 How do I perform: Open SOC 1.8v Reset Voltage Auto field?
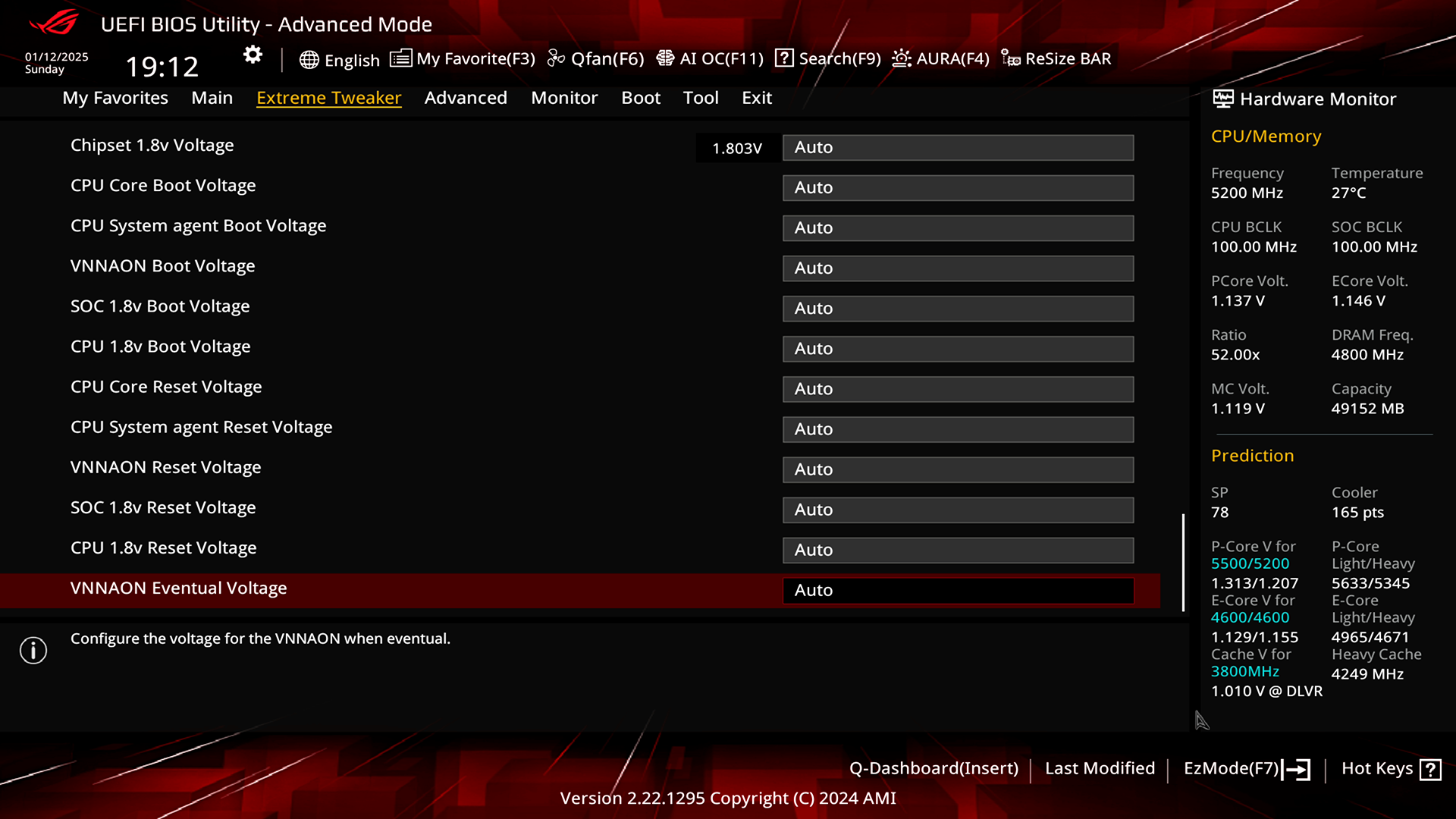[x=958, y=510]
